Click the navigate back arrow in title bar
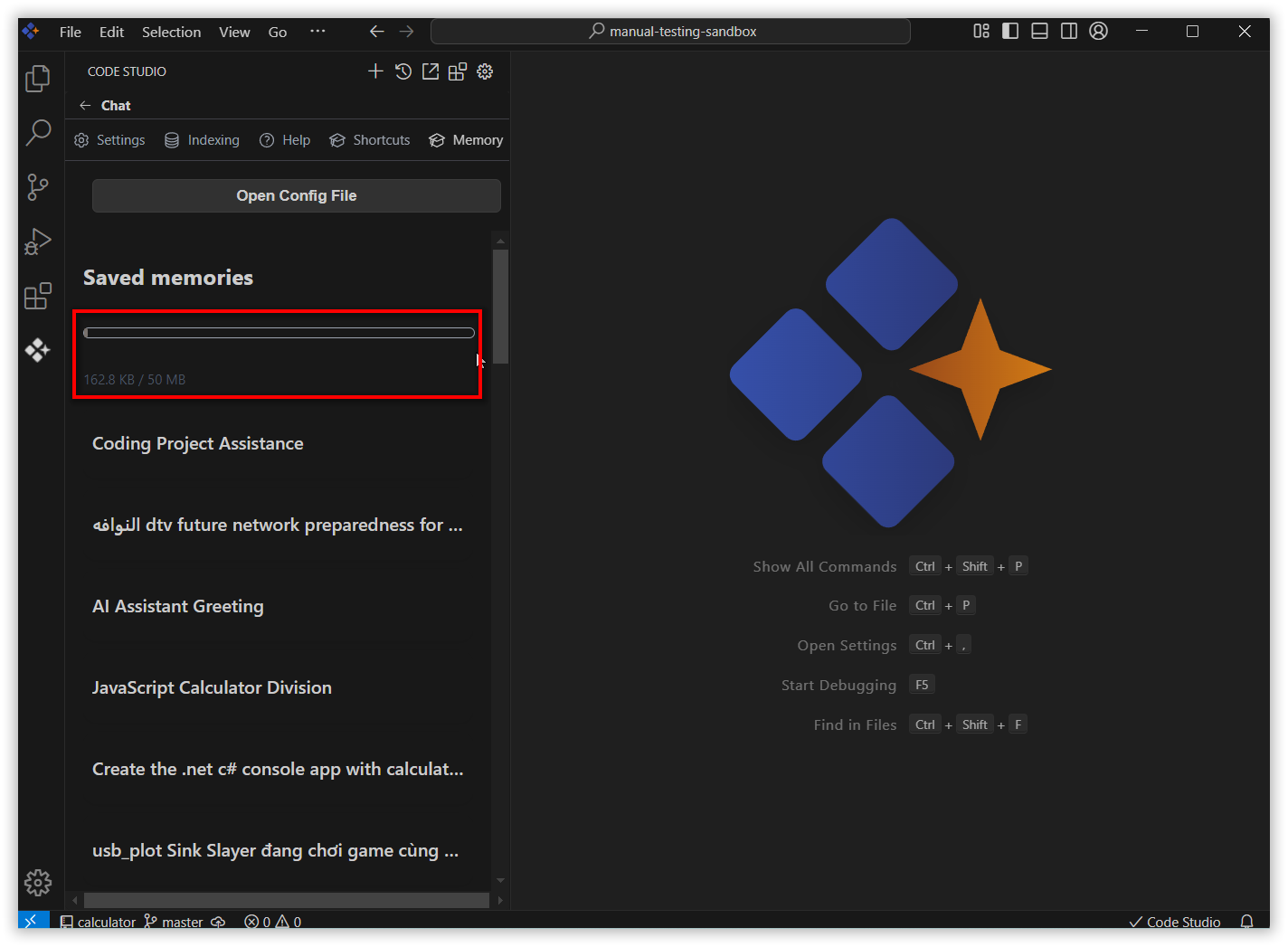This screenshot has width=1288, height=947. (x=377, y=32)
